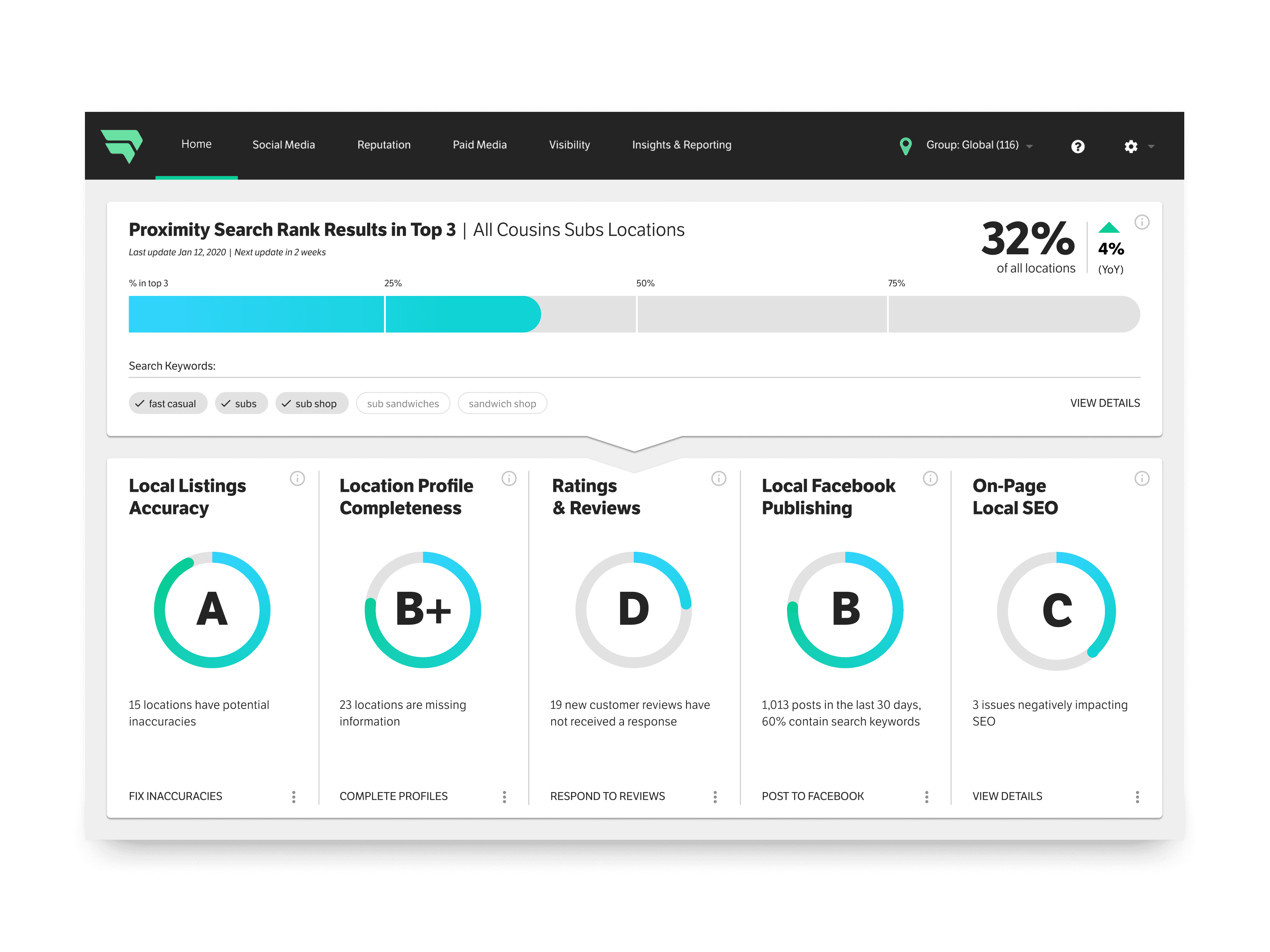This screenshot has width=1270, height=952.
Task: Navigate to the Visibility tab
Action: (569, 145)
